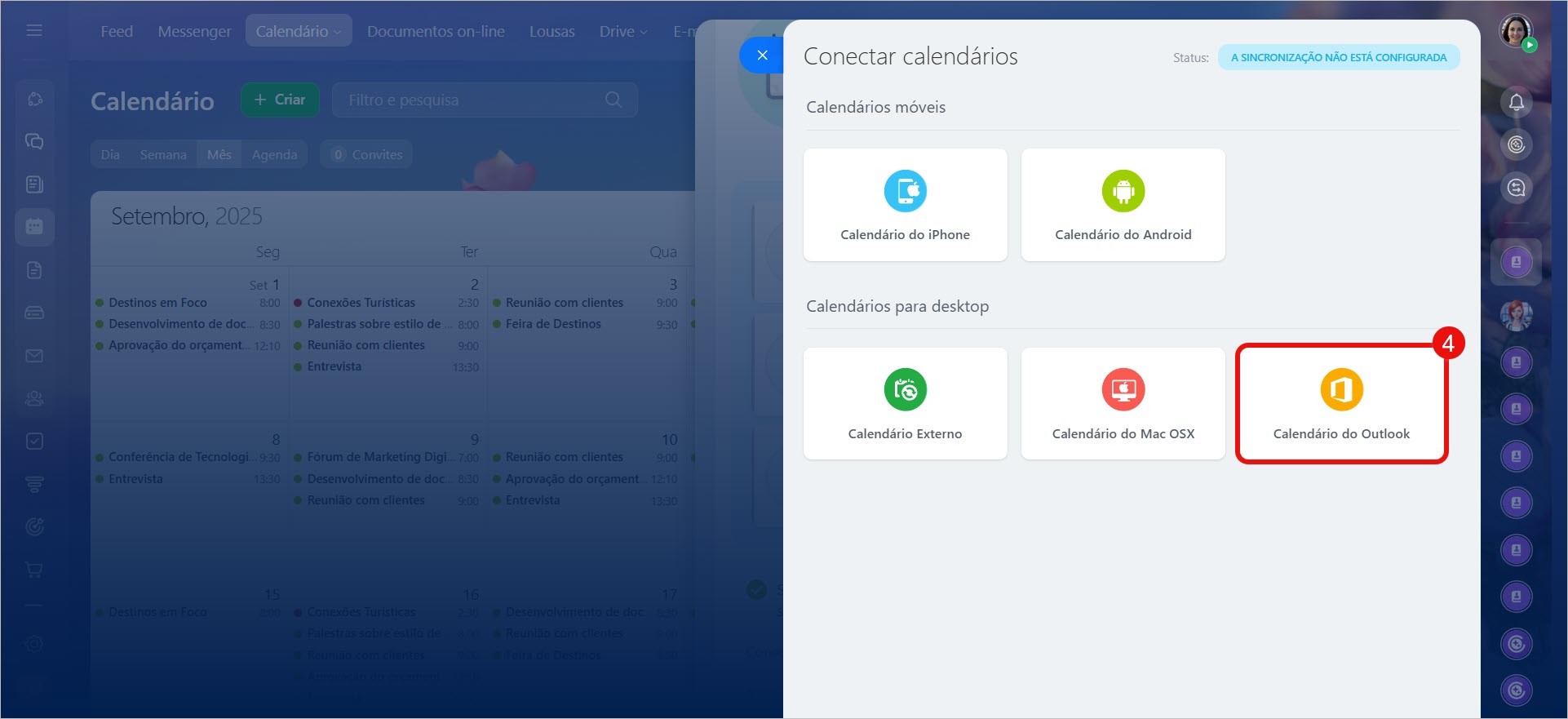Open notifications bell icon
Screen dimensions: 1568x719
coord(1516,102)
